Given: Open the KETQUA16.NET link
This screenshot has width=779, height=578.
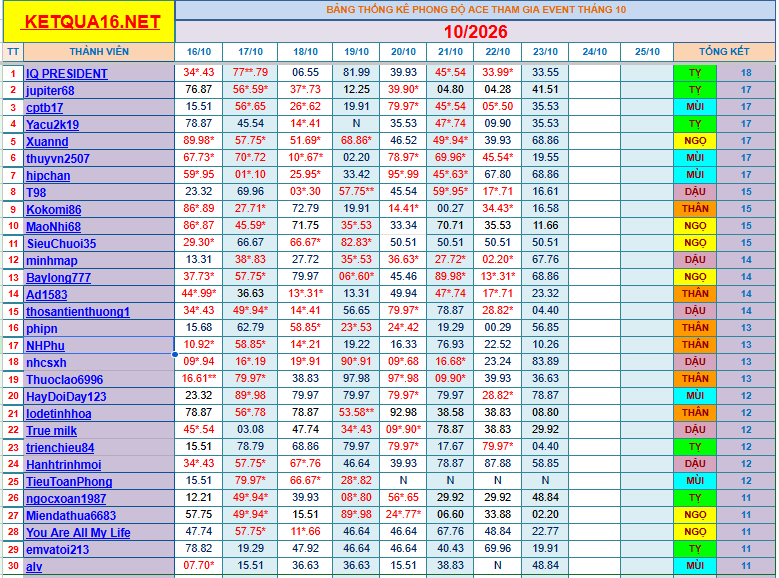Looking at the screenshot, I should coord(92,22).
